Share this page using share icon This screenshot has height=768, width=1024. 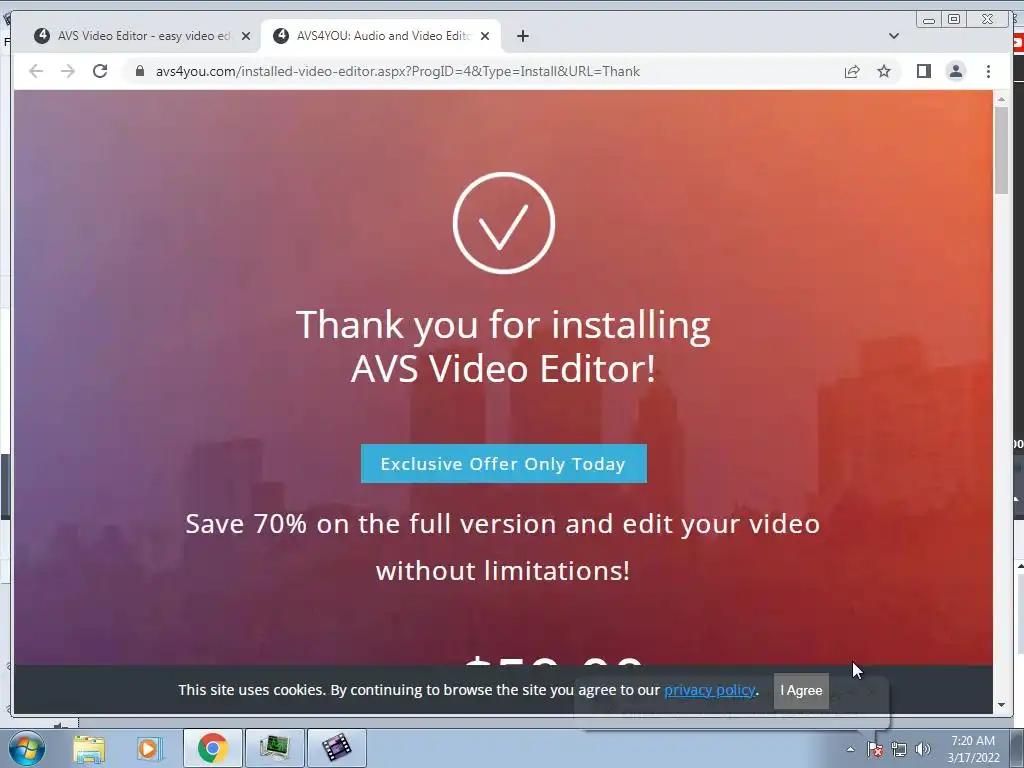[x=852, y=71]
